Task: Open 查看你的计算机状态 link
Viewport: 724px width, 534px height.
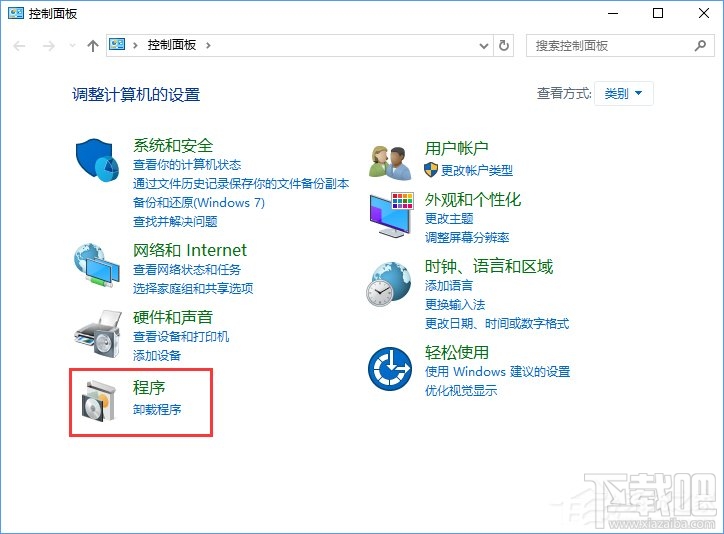Action: click(187, 165)
